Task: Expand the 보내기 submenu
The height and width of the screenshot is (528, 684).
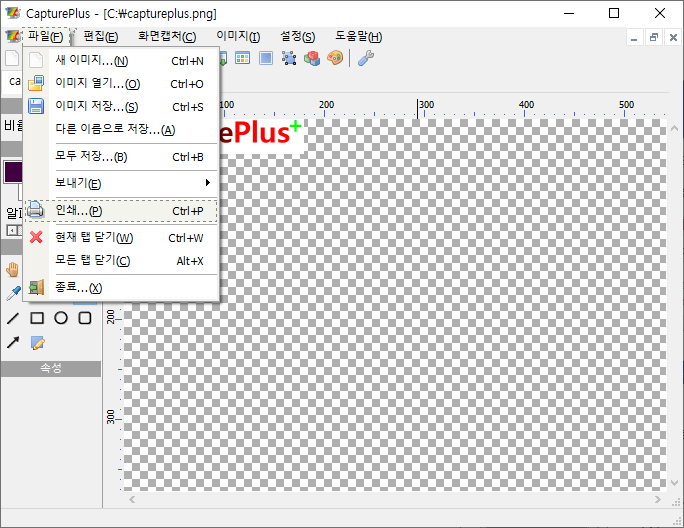Action: pos(130,183)
